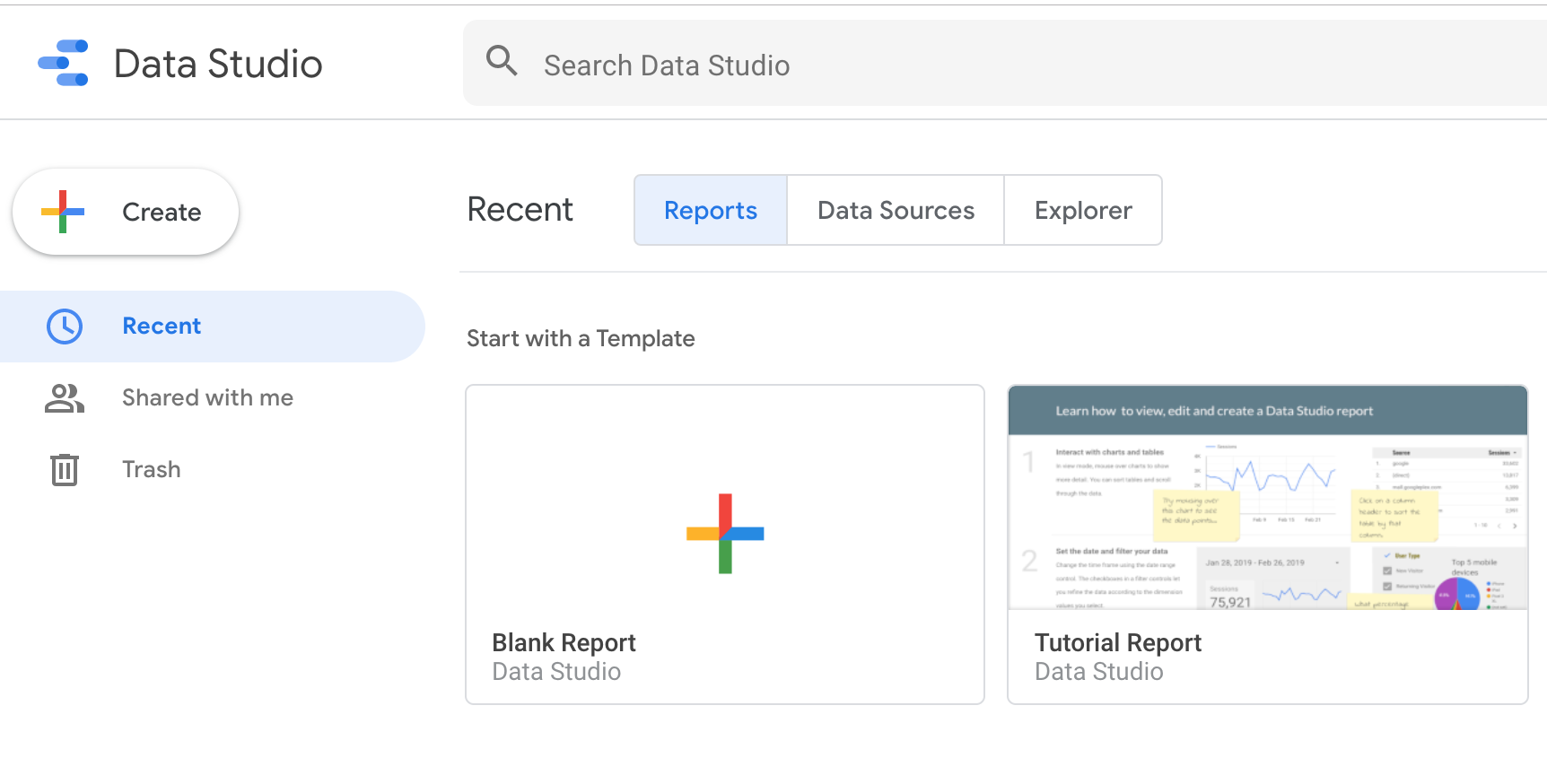Click the Data Studio logo icon
Viewport: 1547px width, 784px height.
click(x=63, y=63)
